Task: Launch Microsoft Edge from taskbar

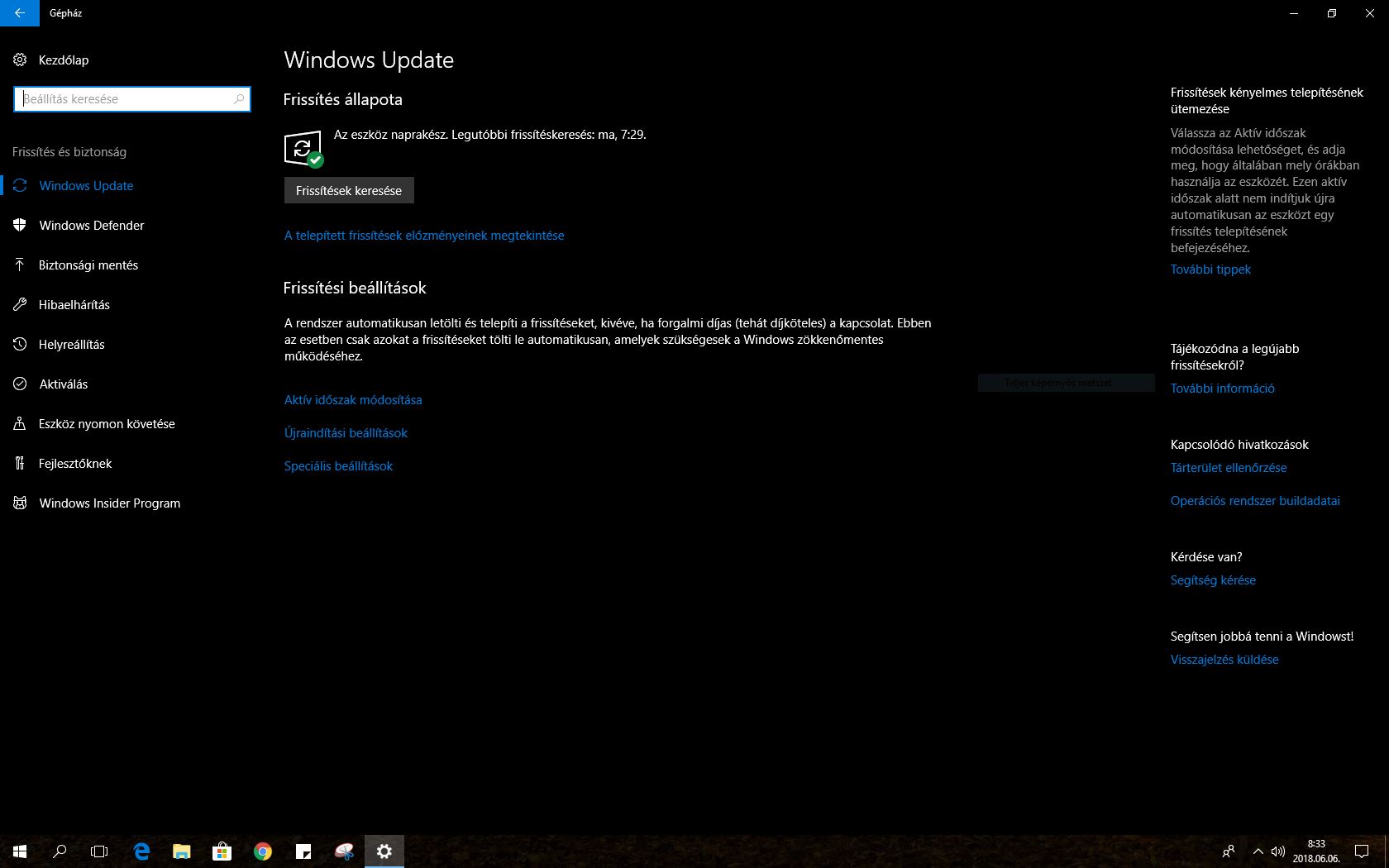Action: click(x=141, y=851)
